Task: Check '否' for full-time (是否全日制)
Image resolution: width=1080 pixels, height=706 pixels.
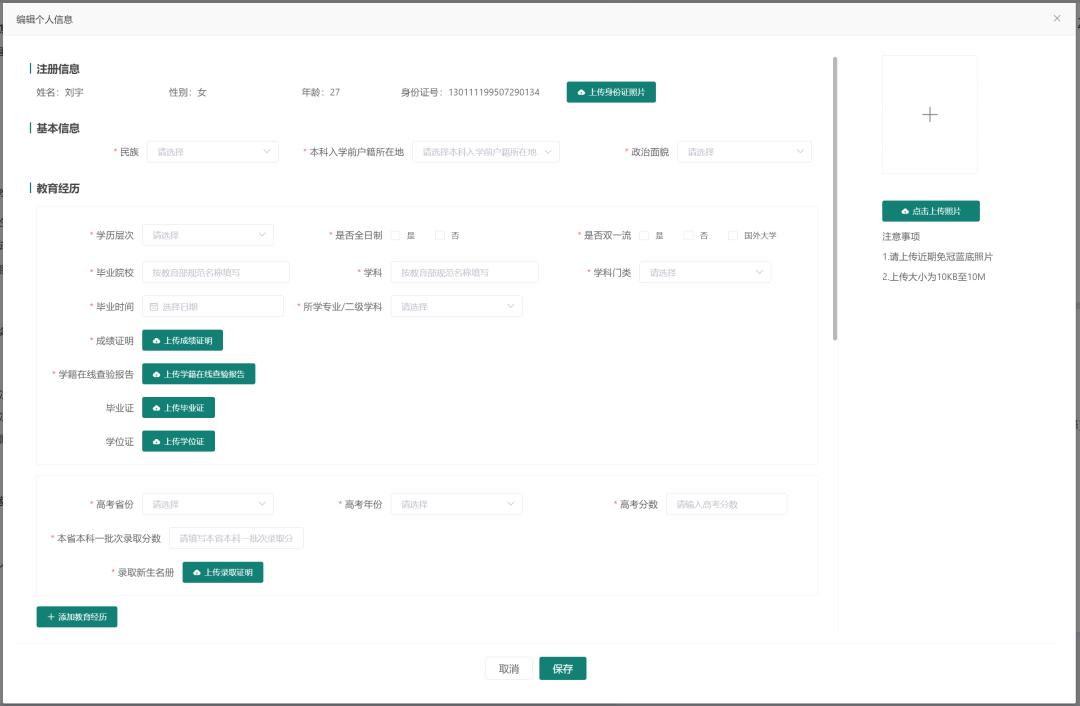Action: 440,236
